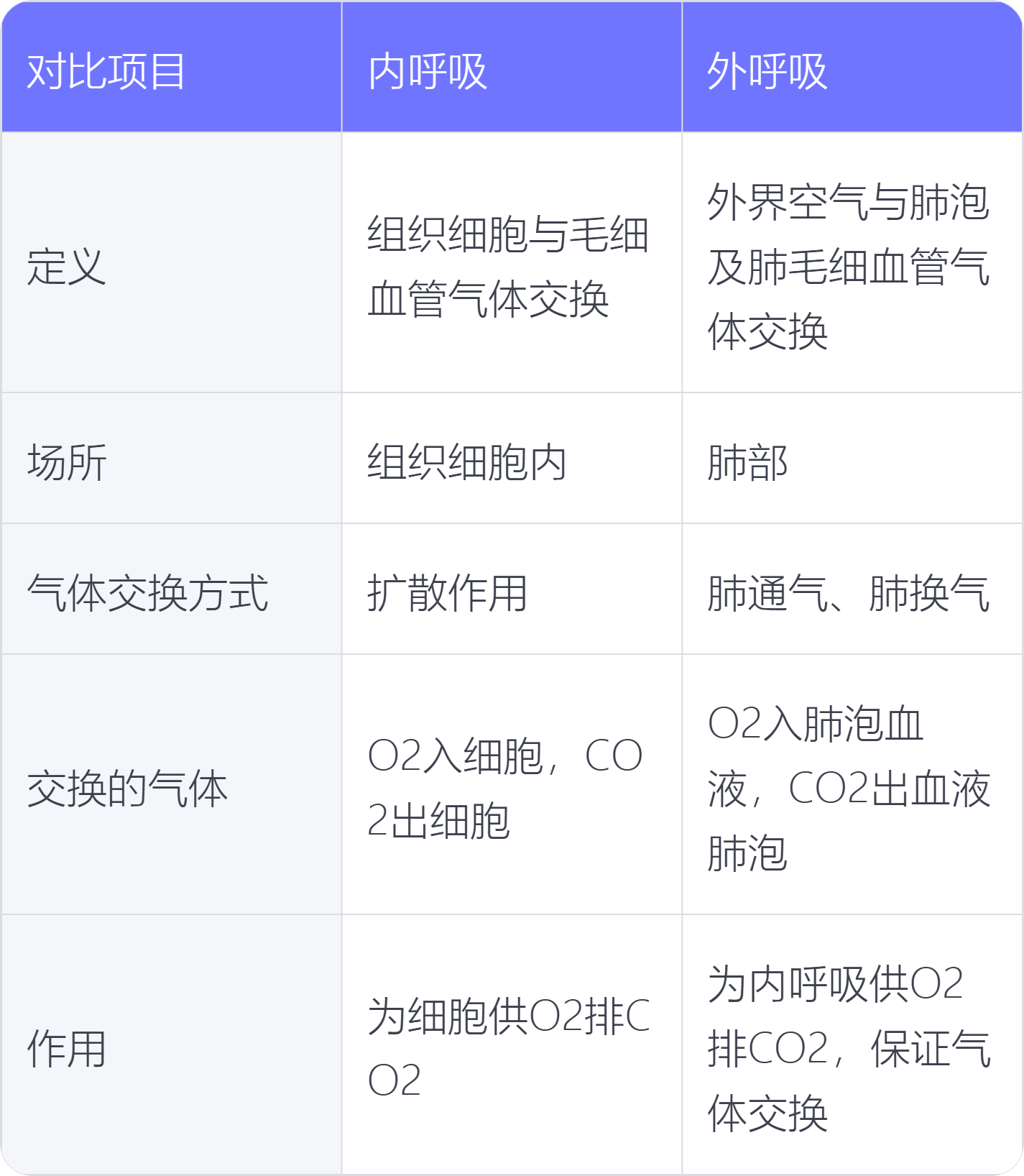Click the 对比项目 header cell

[x=106, y=72]
